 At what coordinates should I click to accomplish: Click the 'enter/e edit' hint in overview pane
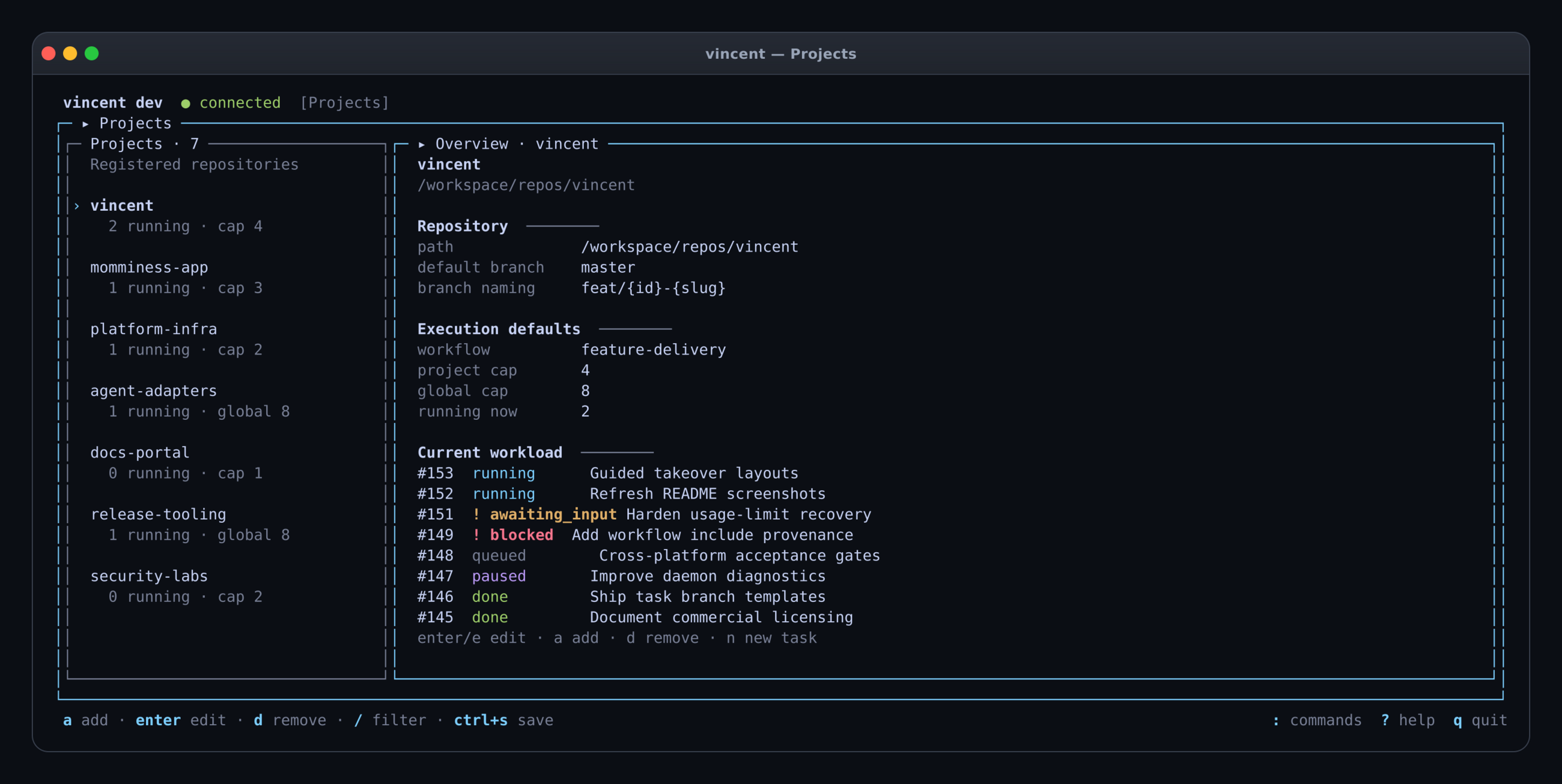tap(471, 639)
